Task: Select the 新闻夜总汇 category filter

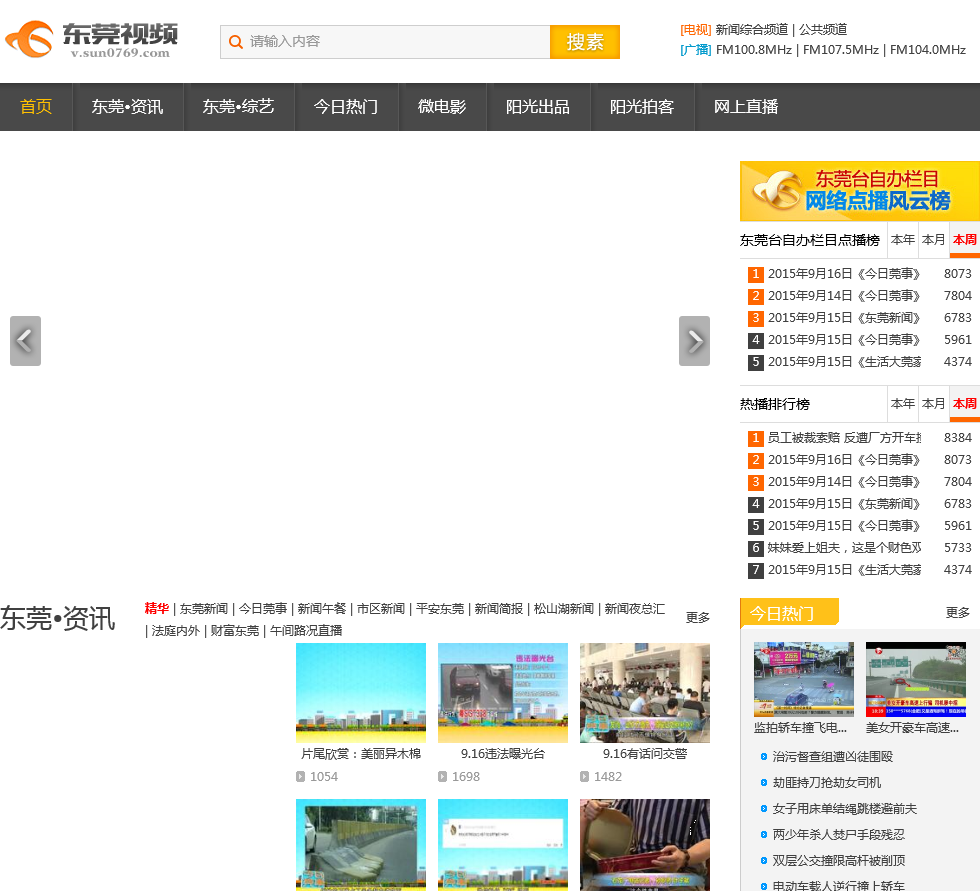Action: click(x=635, y=609)
